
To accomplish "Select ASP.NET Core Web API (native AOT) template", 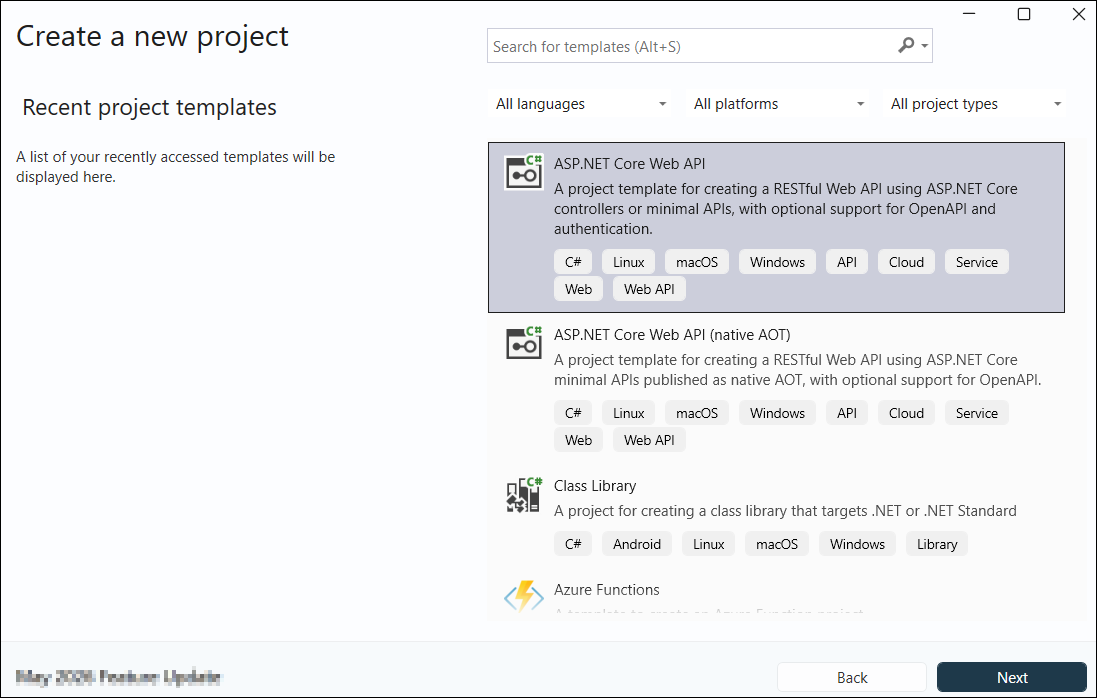I will tap(776, 387).
